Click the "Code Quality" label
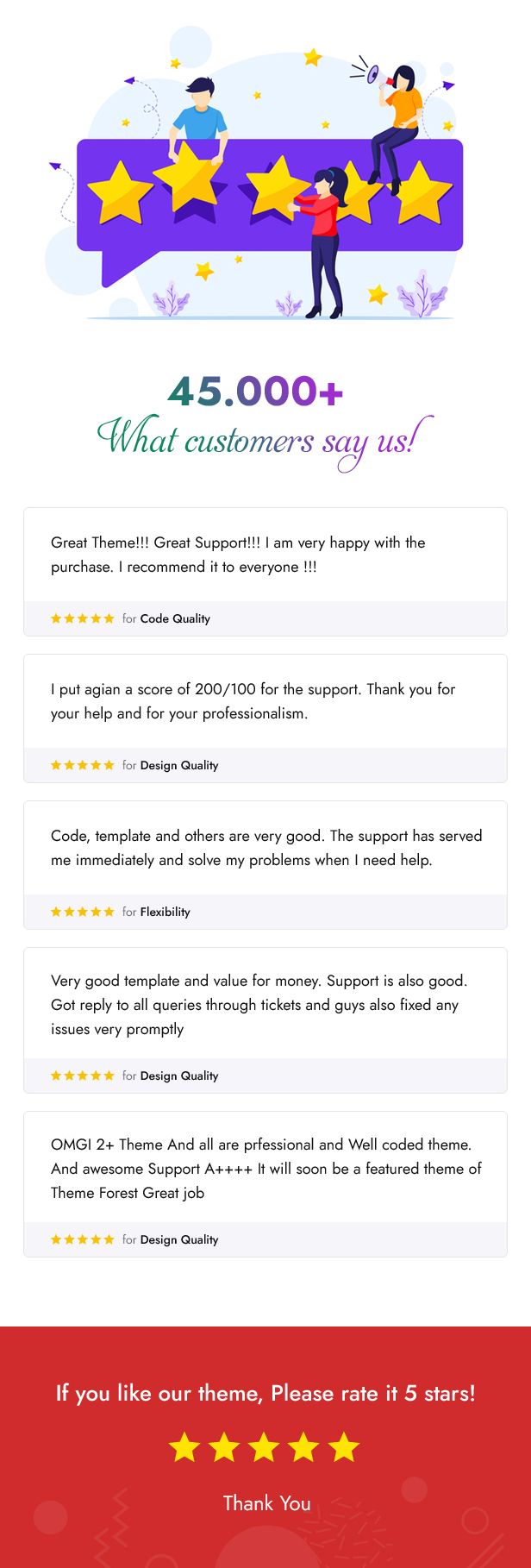The width and height of the screenshot is (531, 1568). tap(175, 618)
